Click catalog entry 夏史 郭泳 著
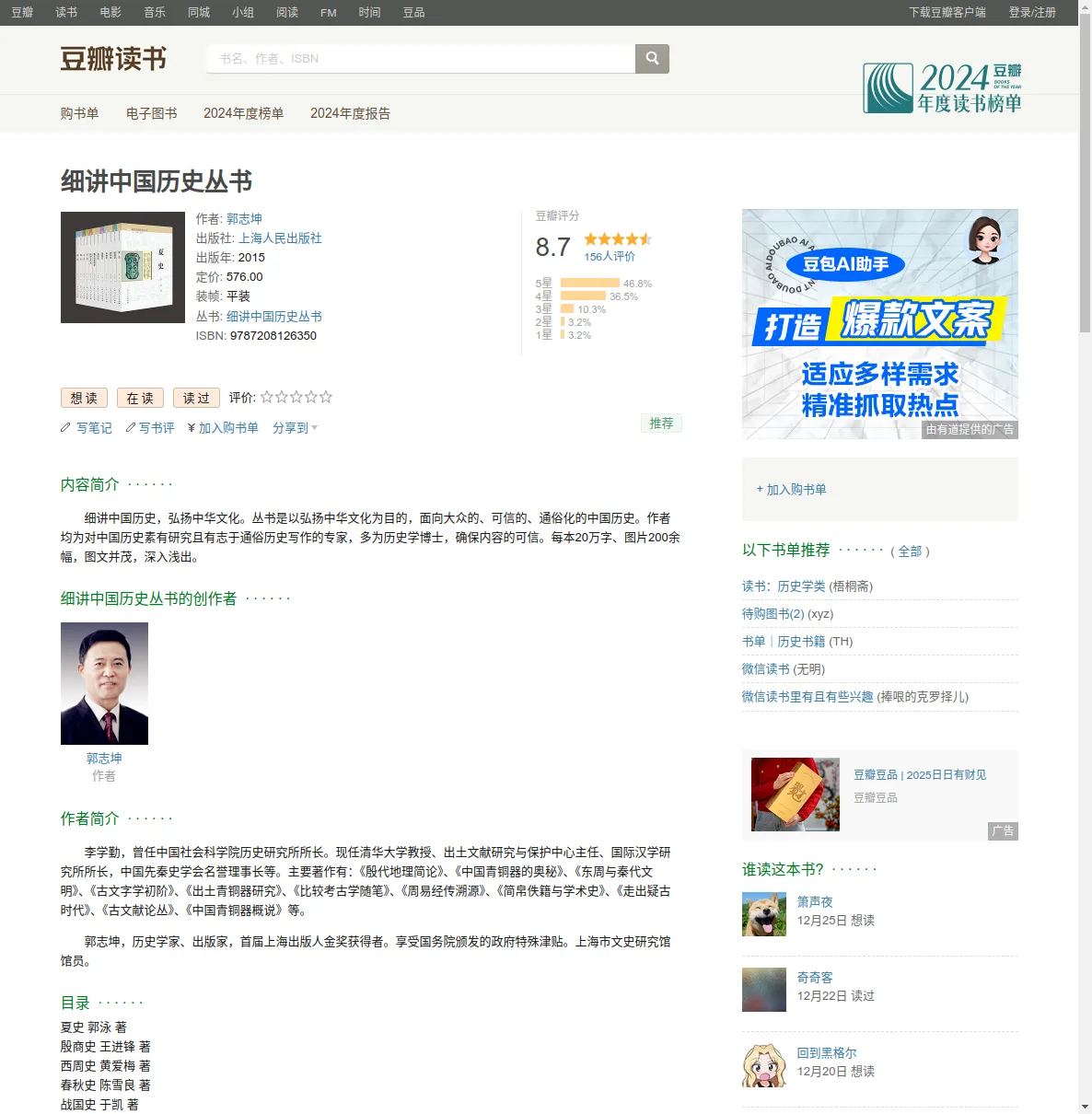1092x1114 pixels. 94,1027
